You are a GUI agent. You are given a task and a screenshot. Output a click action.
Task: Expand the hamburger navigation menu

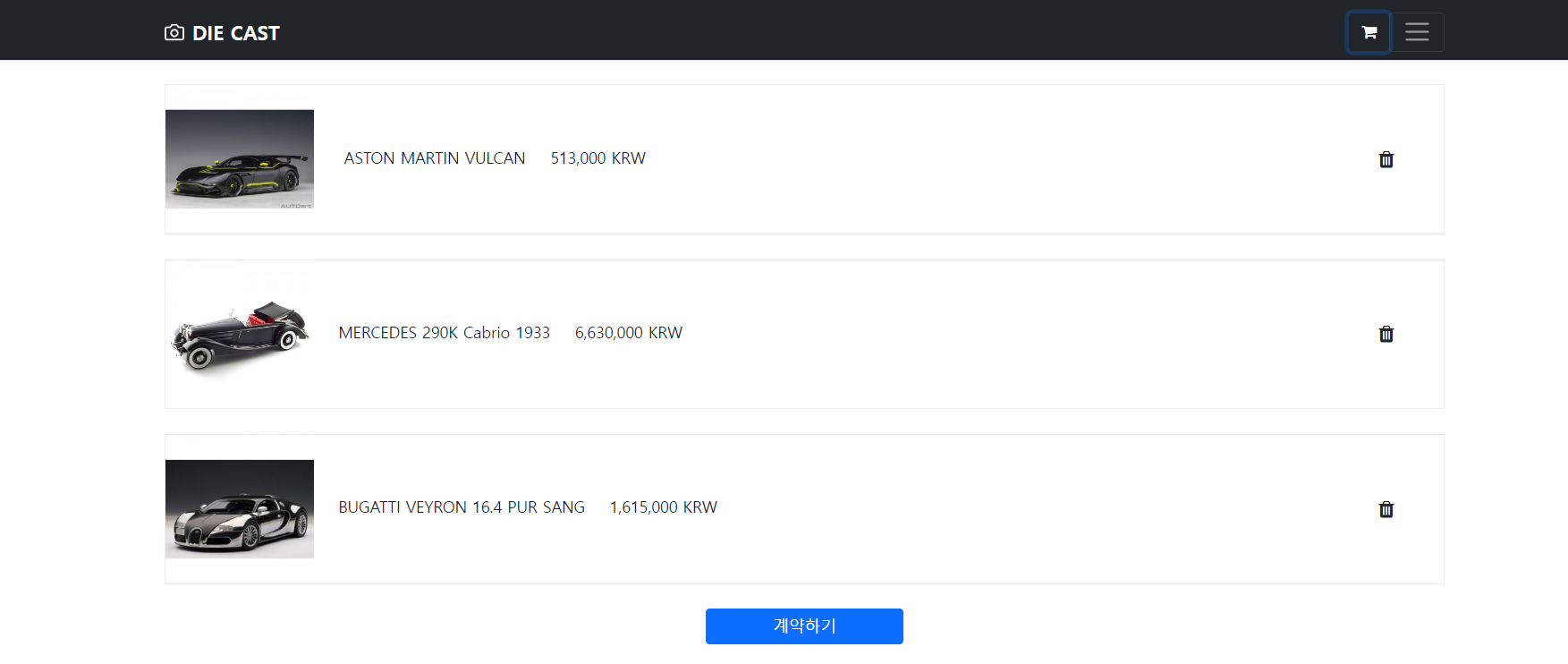[1417, 32]
